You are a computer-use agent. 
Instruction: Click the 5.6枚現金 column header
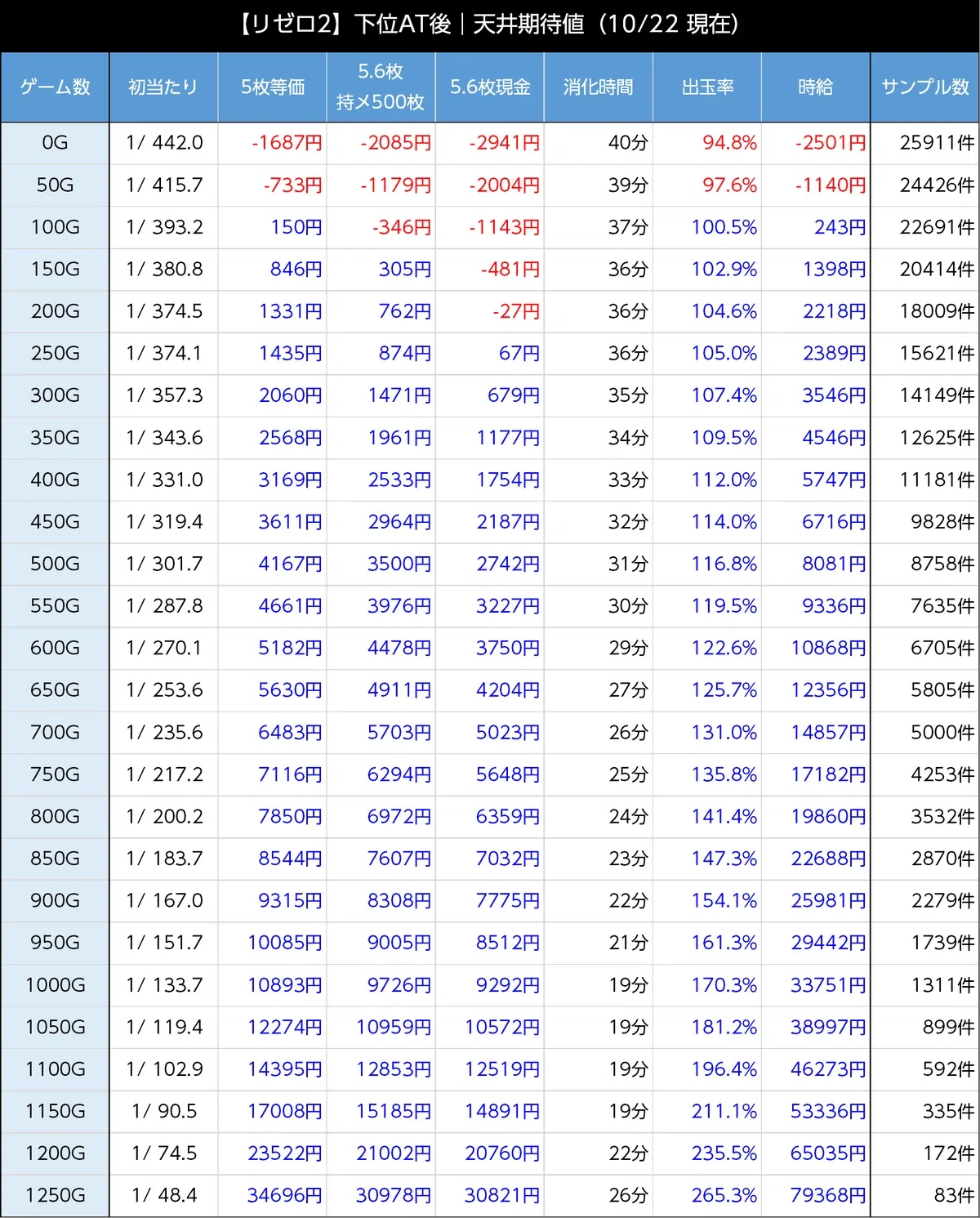click(490, 87)
